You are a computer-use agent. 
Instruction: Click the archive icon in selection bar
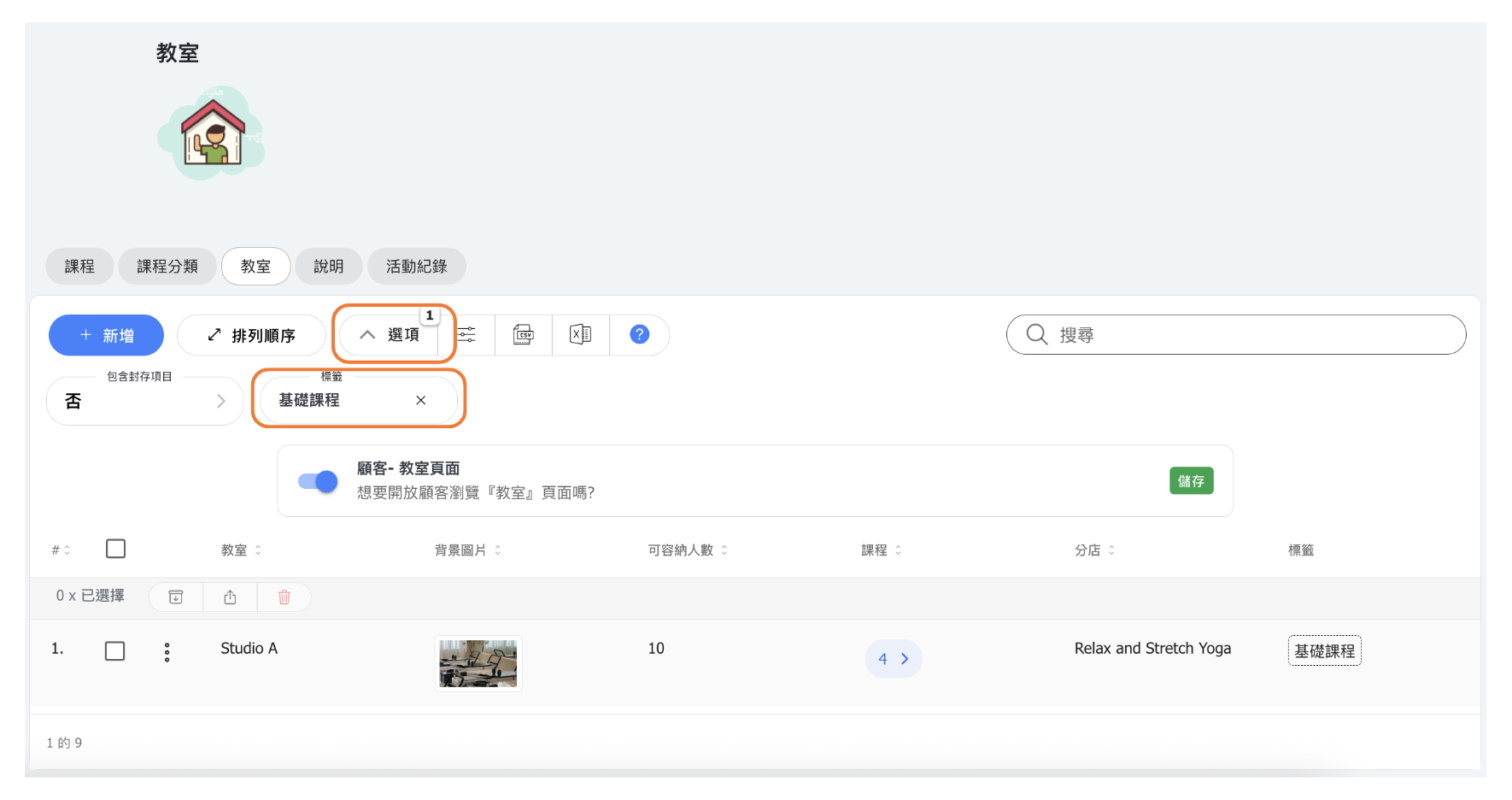[x=176, y=597]
